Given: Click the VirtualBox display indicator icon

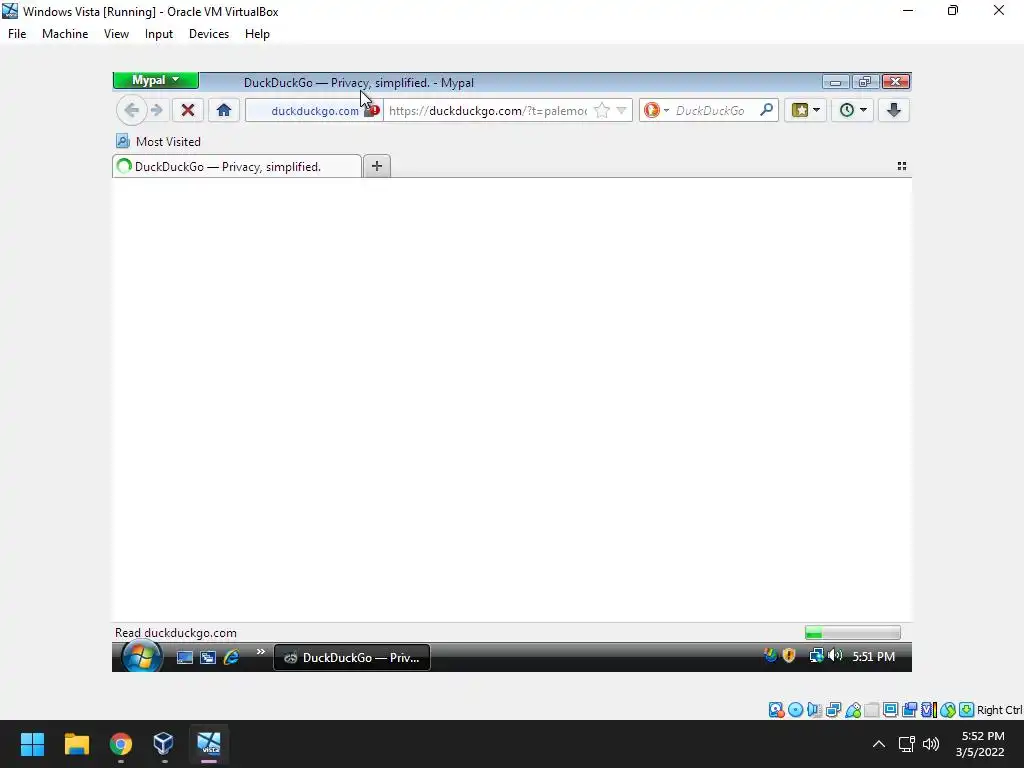Looking at the screenshot, I should coord(890,710).
